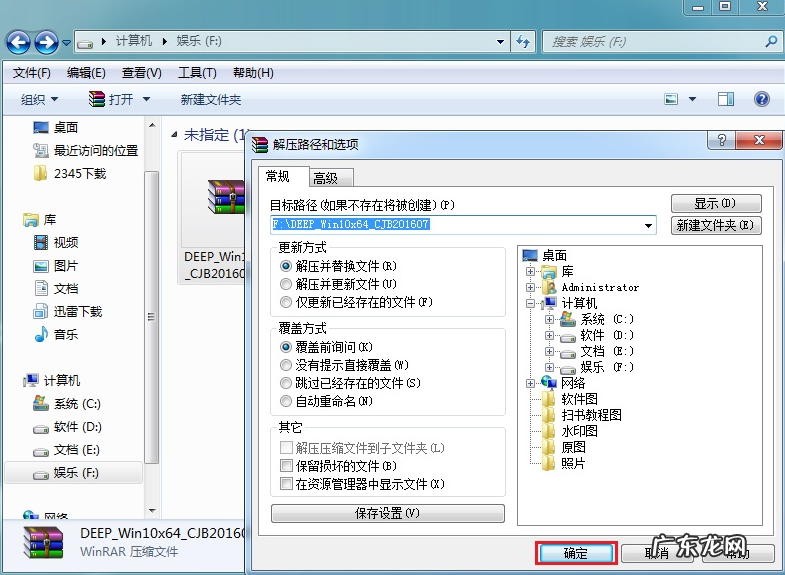This screenshot has height=575, width=785.
Task: Expand 软件 (D:) in dialog tree
Action: pos(549,335)
